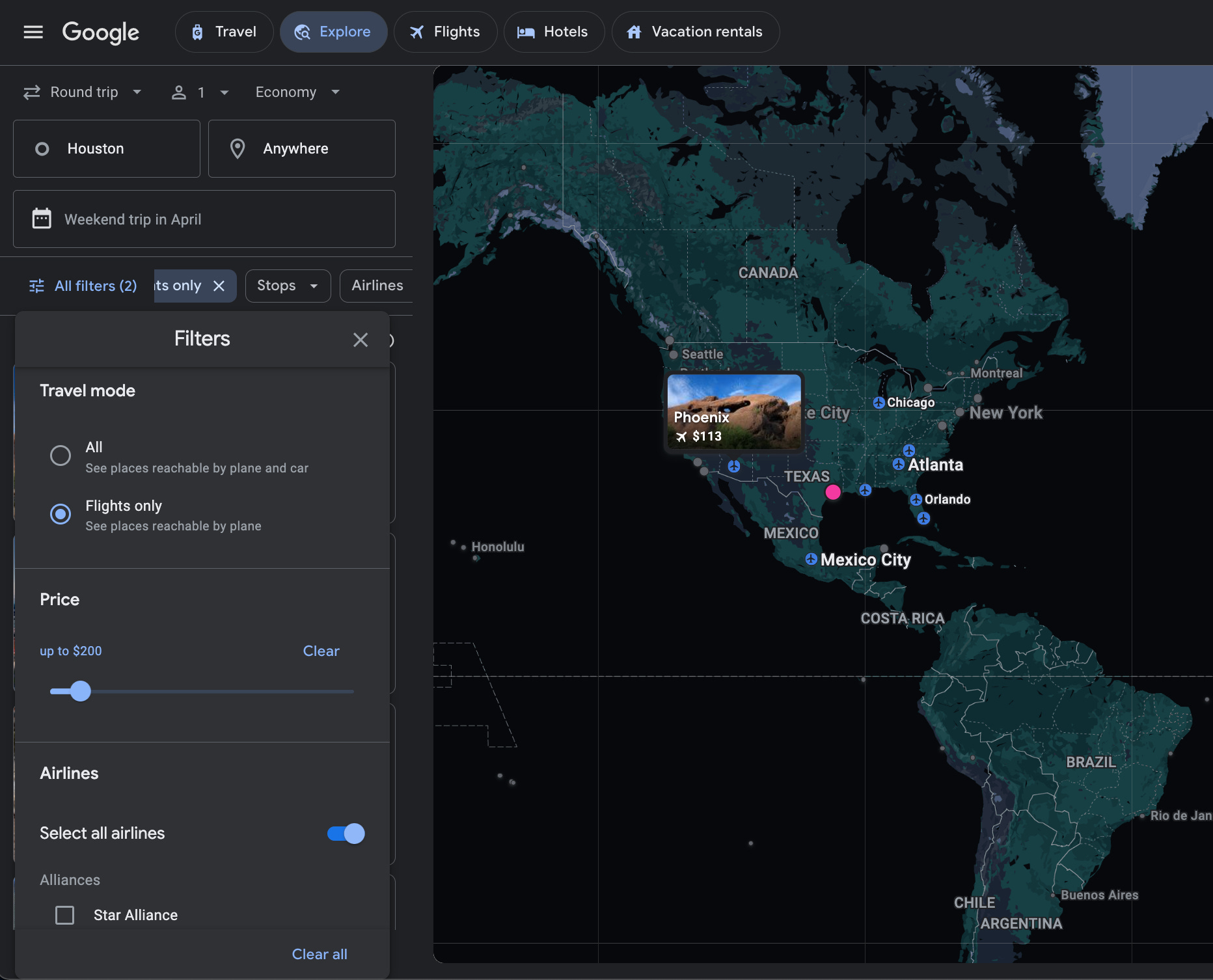Close the Filters panel
The width and height of the screenshot is (1213, 980).
(361, 340)
